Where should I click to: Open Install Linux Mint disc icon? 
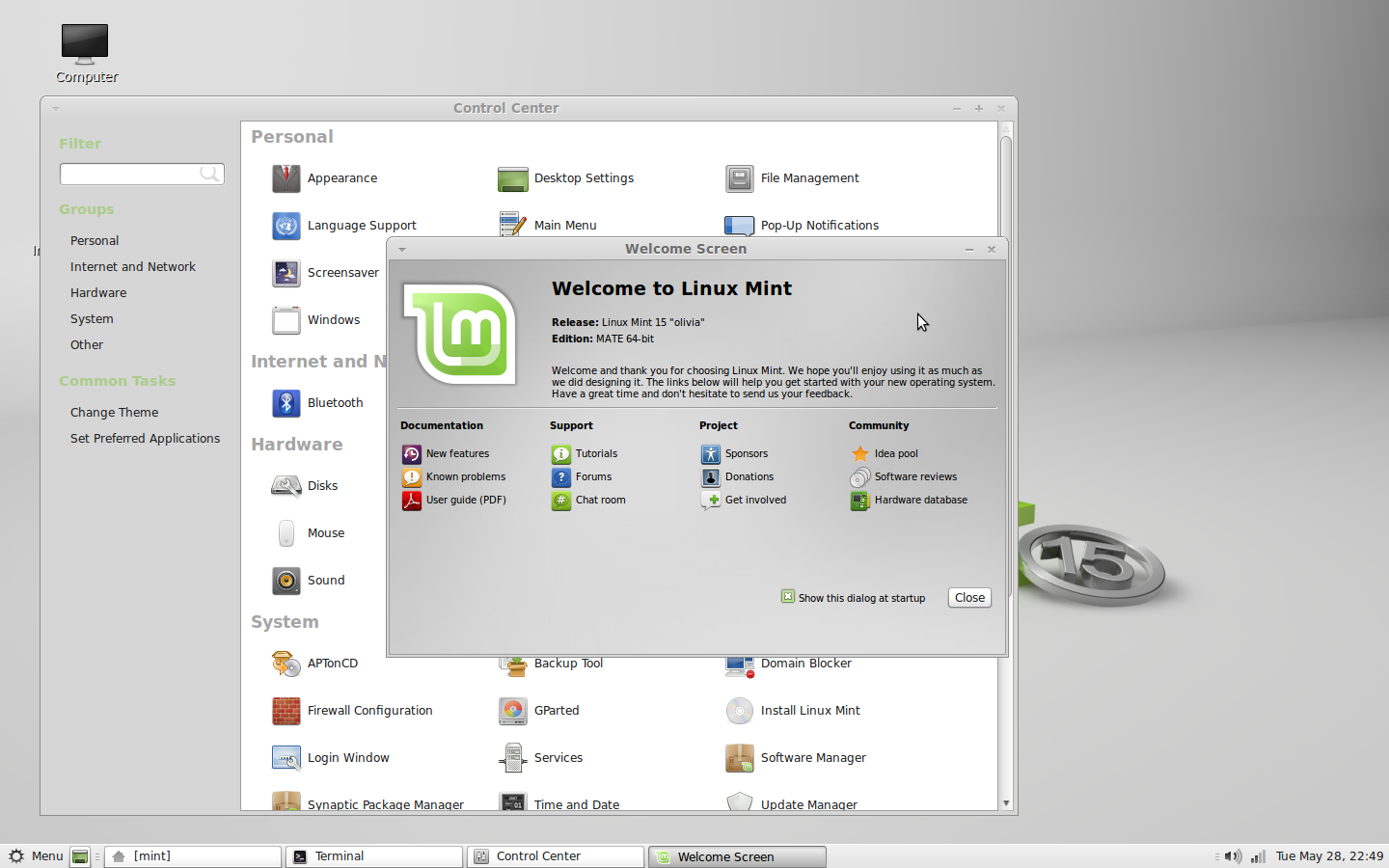point(740,711)
